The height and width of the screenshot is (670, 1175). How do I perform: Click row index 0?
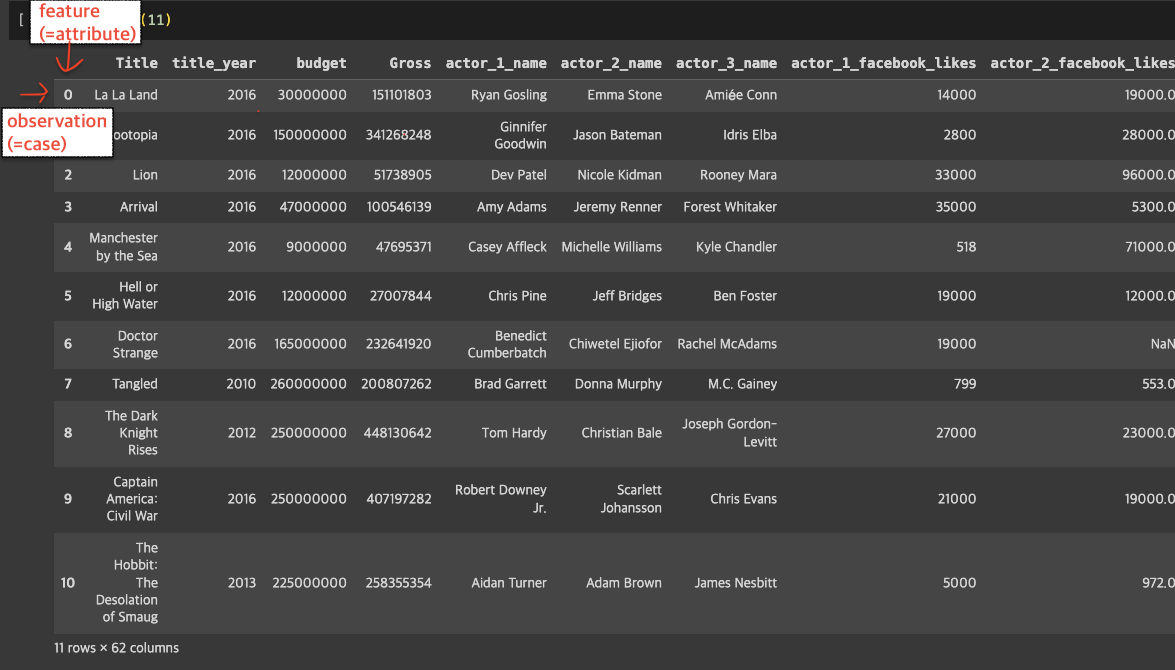coord(68,95)
